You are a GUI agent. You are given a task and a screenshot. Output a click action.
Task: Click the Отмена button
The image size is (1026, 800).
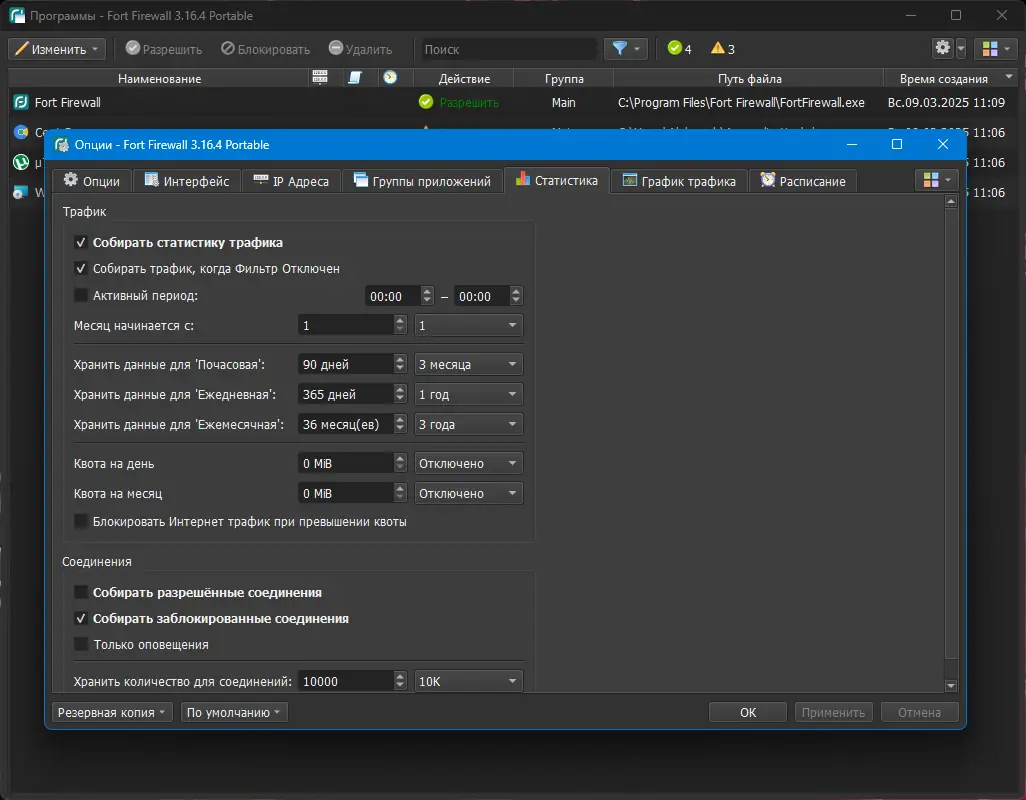pos(919,712)
